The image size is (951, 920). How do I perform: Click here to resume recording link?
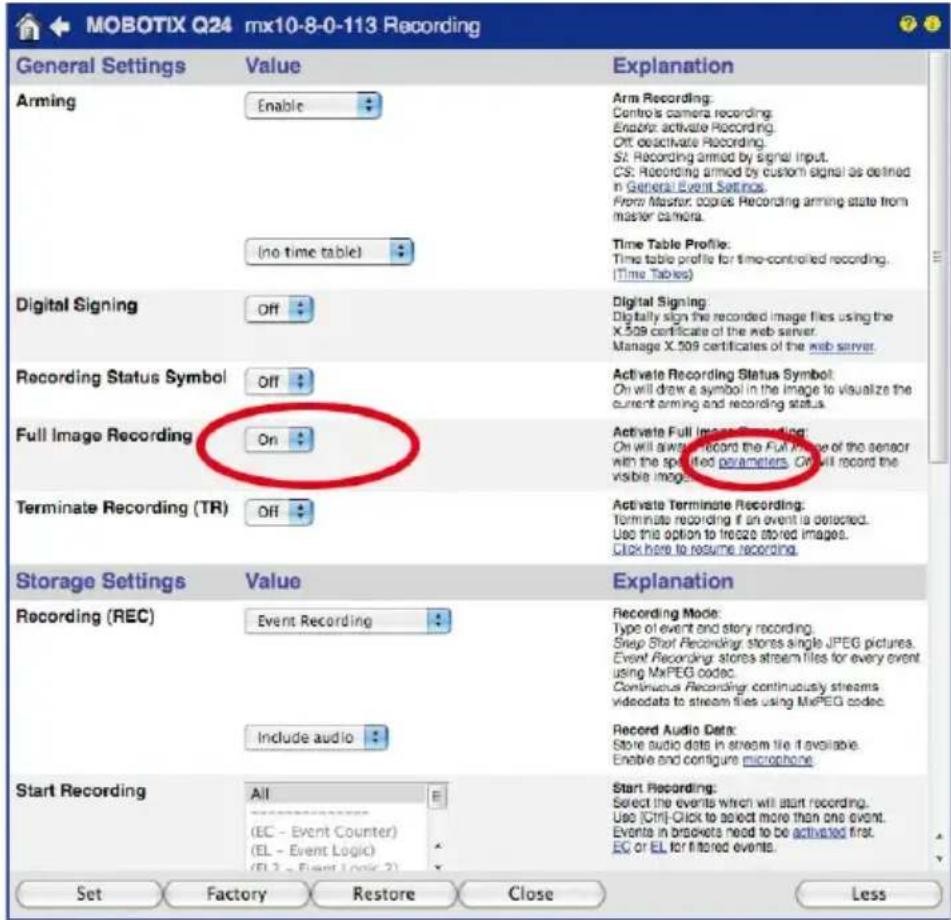(704, 549)
